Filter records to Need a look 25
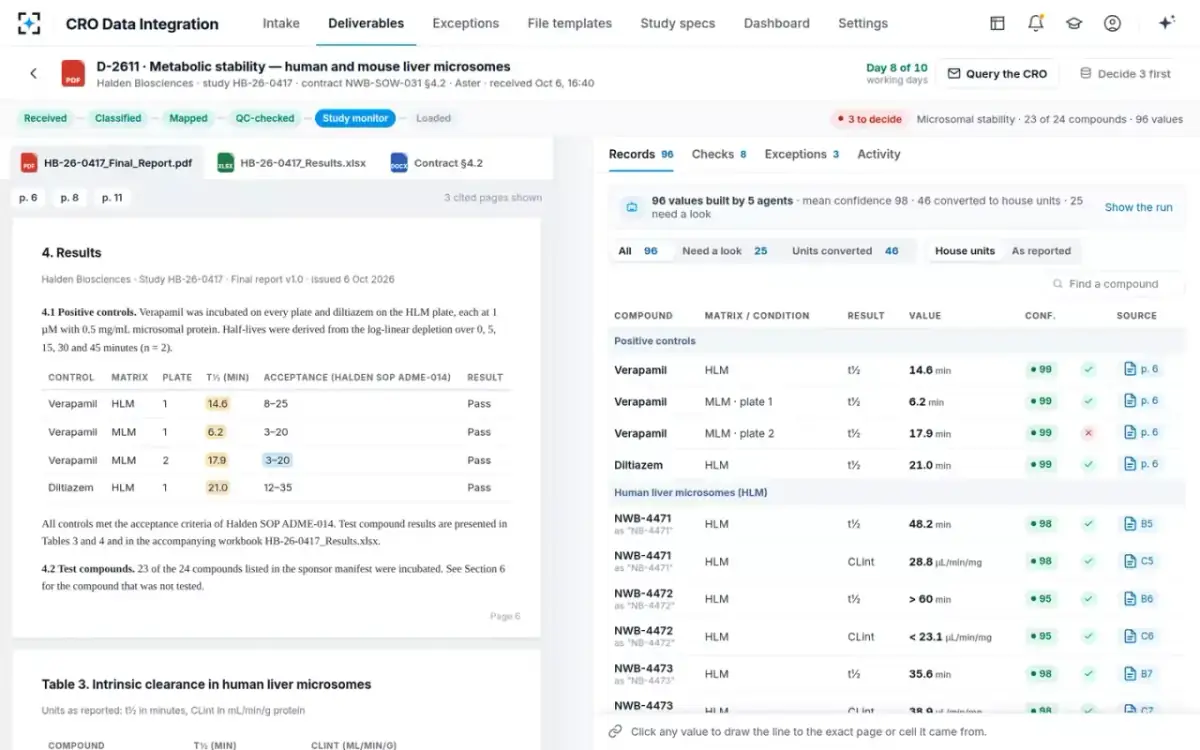This screenshot has width=1200, height=750. point(725,251)
